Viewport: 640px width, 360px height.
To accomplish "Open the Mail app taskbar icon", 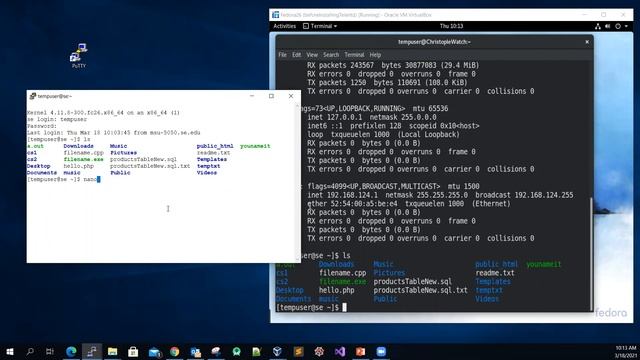I will pyautogui.click(x=154, y=351).
